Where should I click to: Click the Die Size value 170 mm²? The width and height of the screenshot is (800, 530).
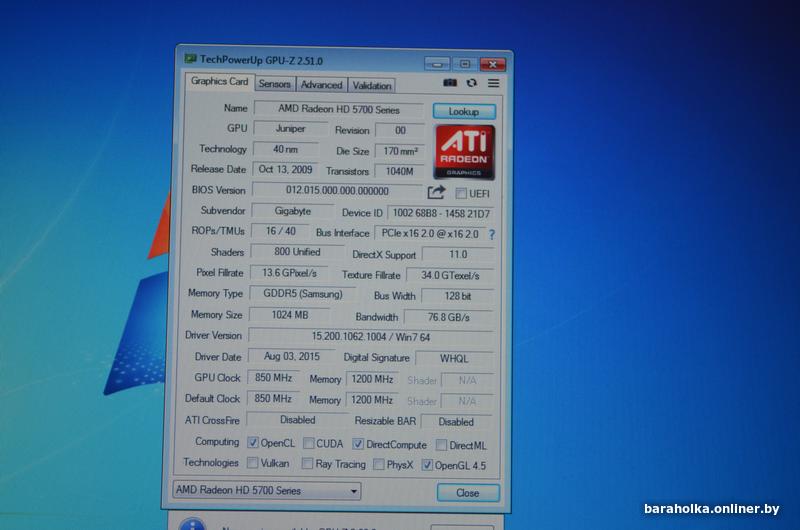pyautogui.click(x=400, y=151)
